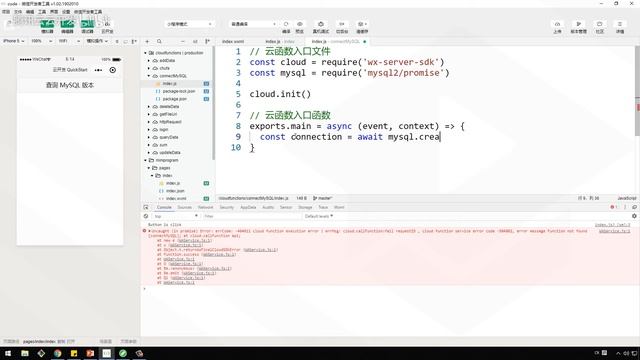Expand the queryData folder
Screen dimensions: 640x360
[x=149, y=138]
